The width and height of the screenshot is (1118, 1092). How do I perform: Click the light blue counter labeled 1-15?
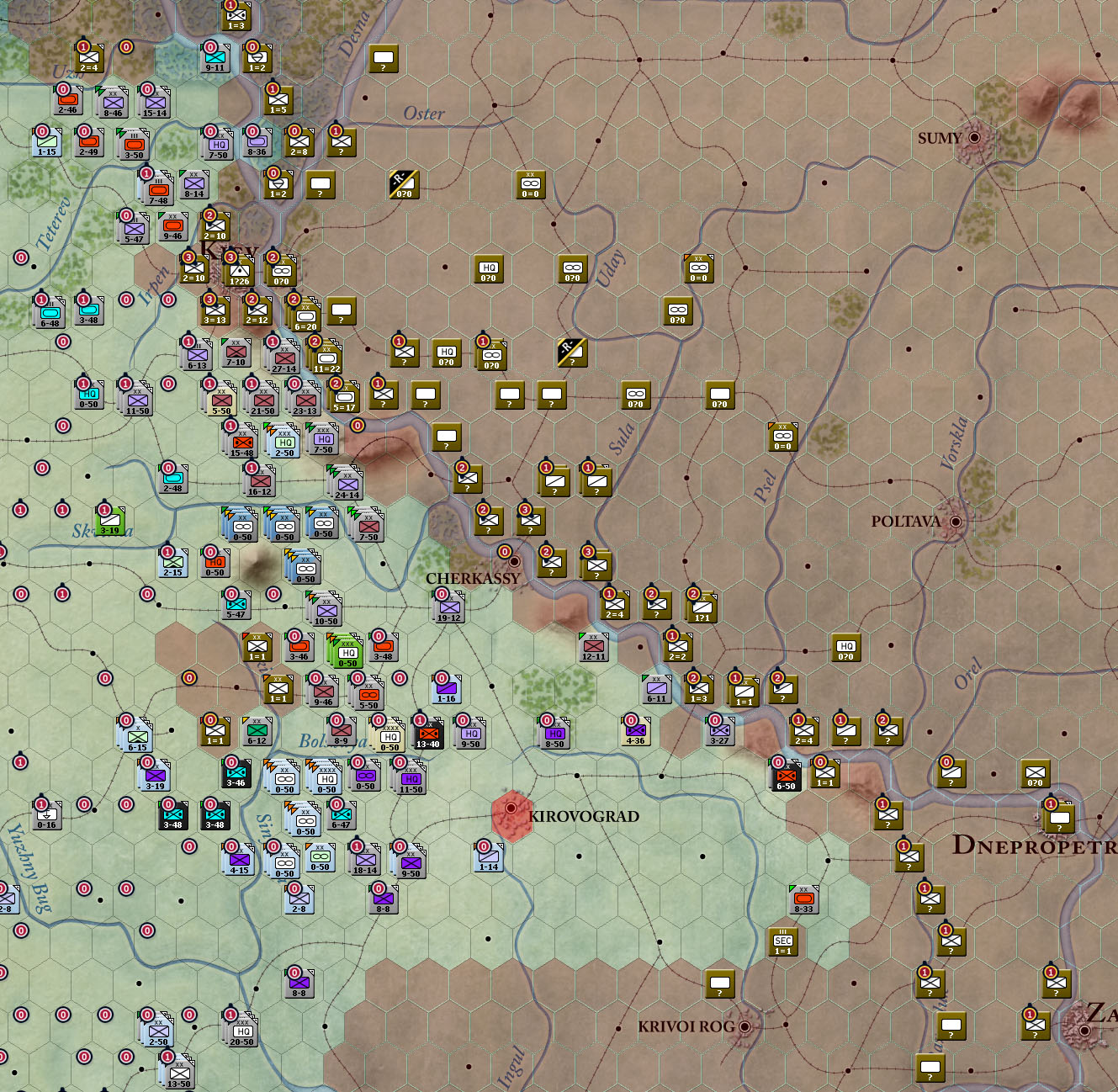point(47,142)
